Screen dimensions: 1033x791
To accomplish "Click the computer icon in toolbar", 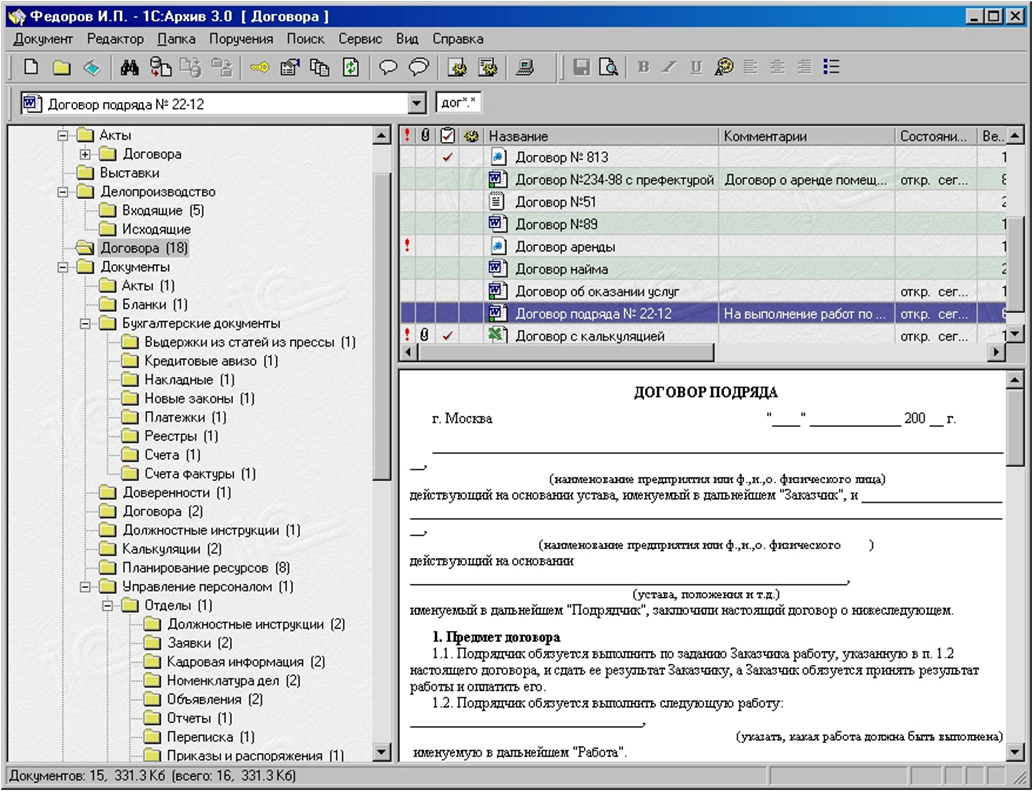I will pos(525,67).
